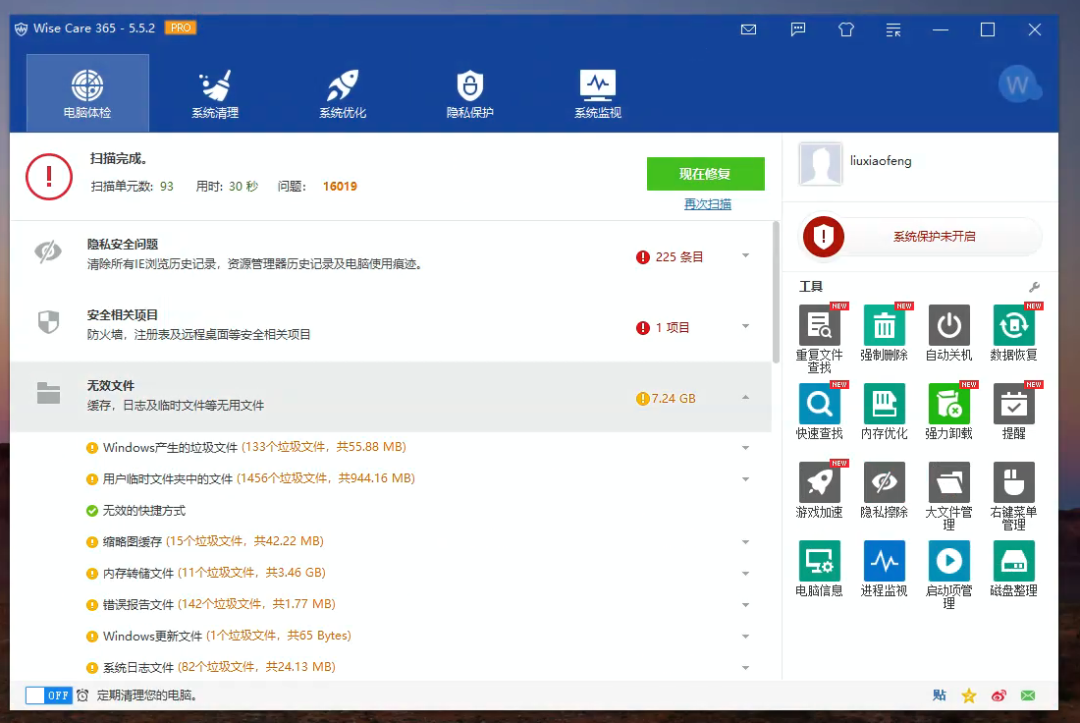Open the 强力卸载 uninstaller tool

coord(948,411)
